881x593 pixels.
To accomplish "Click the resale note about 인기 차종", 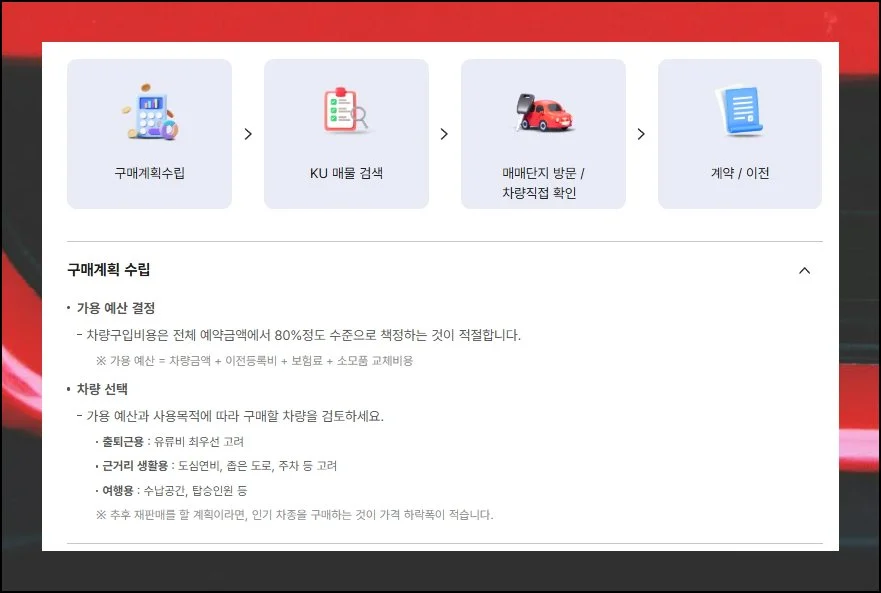I will [294, 515].
